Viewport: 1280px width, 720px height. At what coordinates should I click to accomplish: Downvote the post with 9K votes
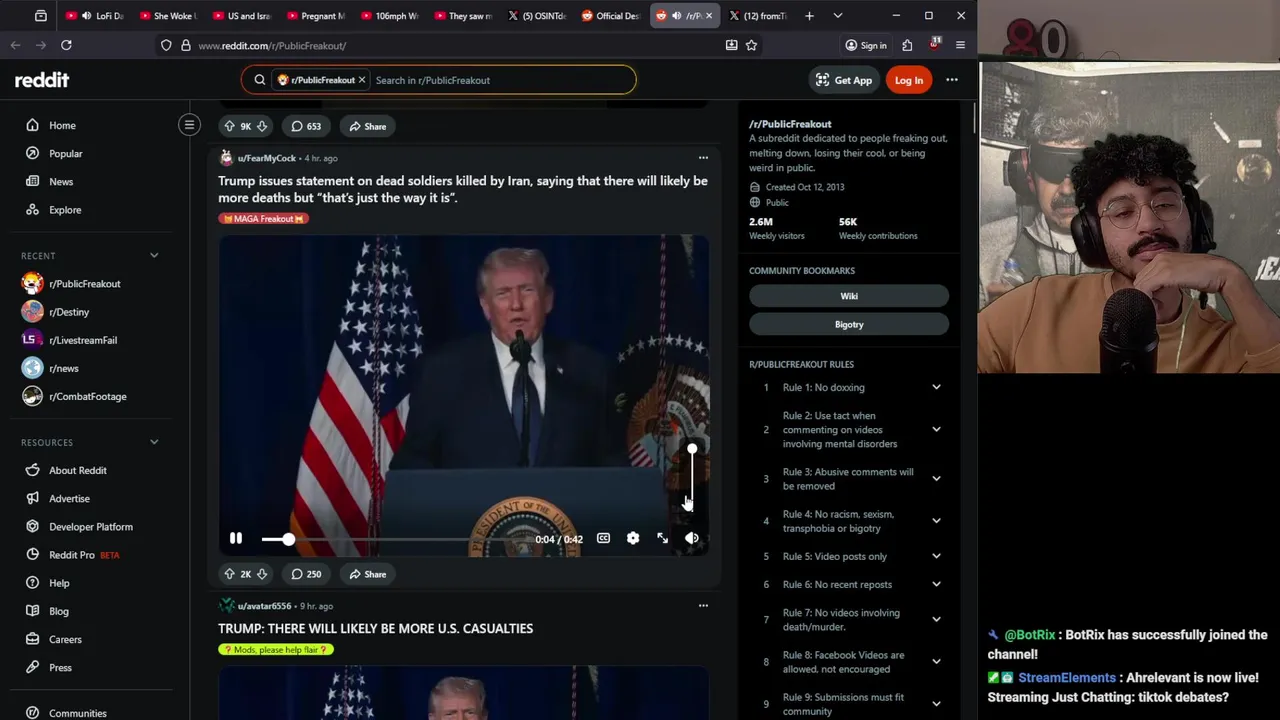tap(261, 126)
